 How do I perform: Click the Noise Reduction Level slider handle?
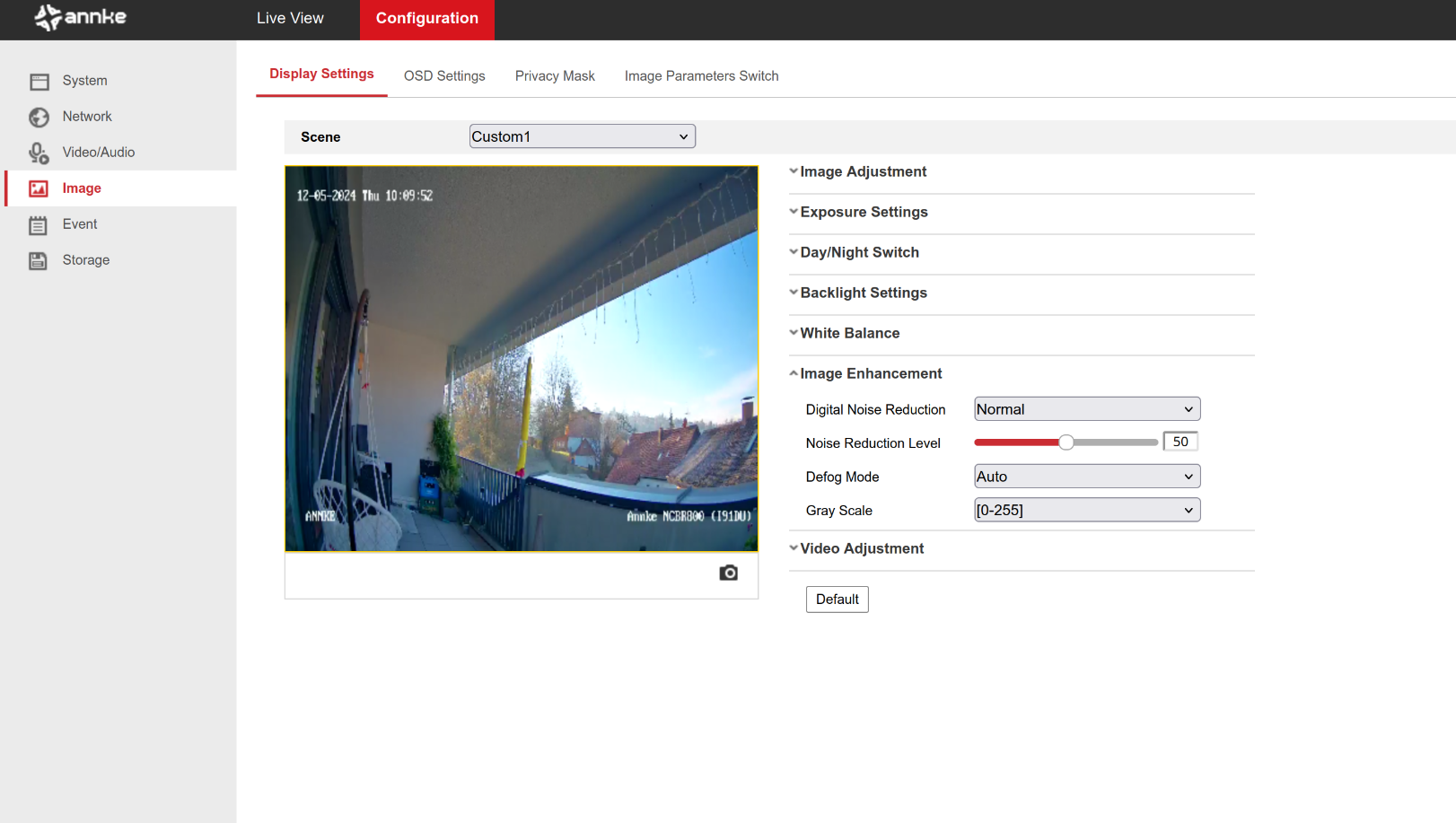(1066, 442)
